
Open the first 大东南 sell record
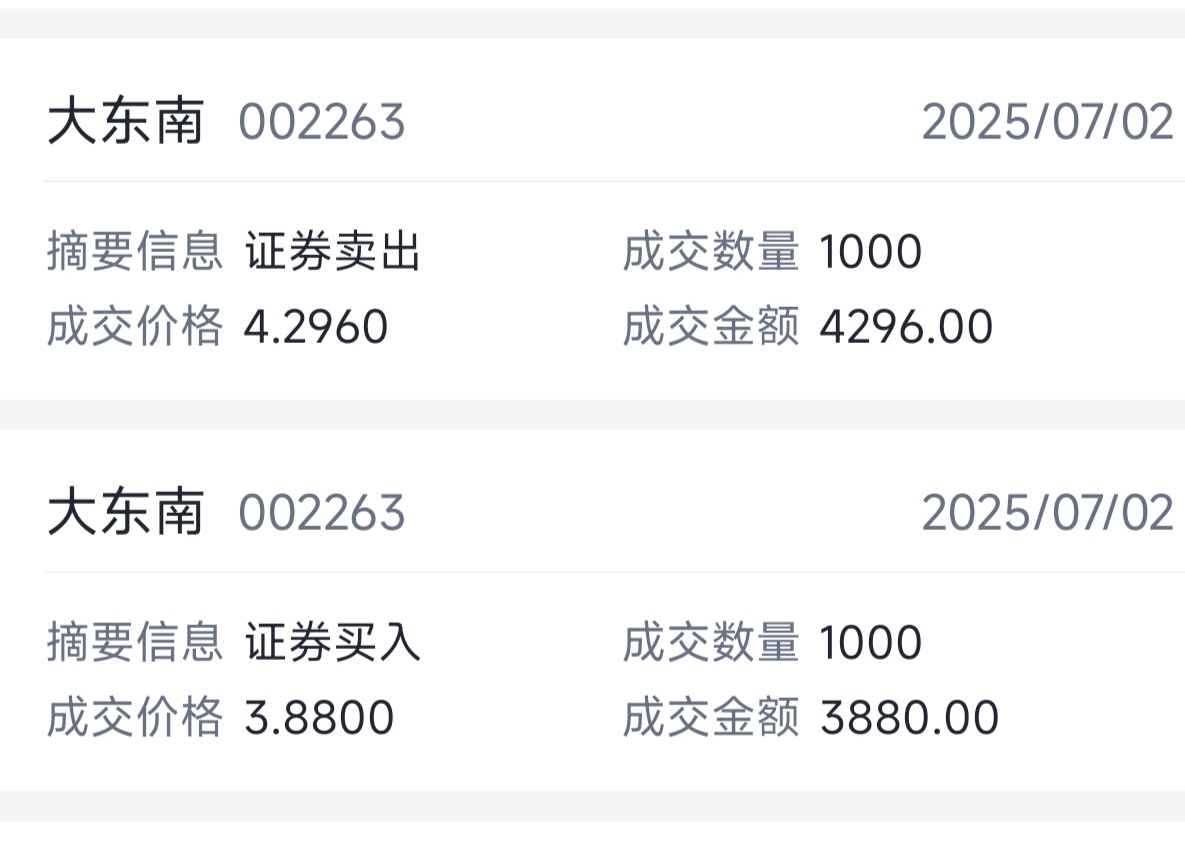pos(592,219)
